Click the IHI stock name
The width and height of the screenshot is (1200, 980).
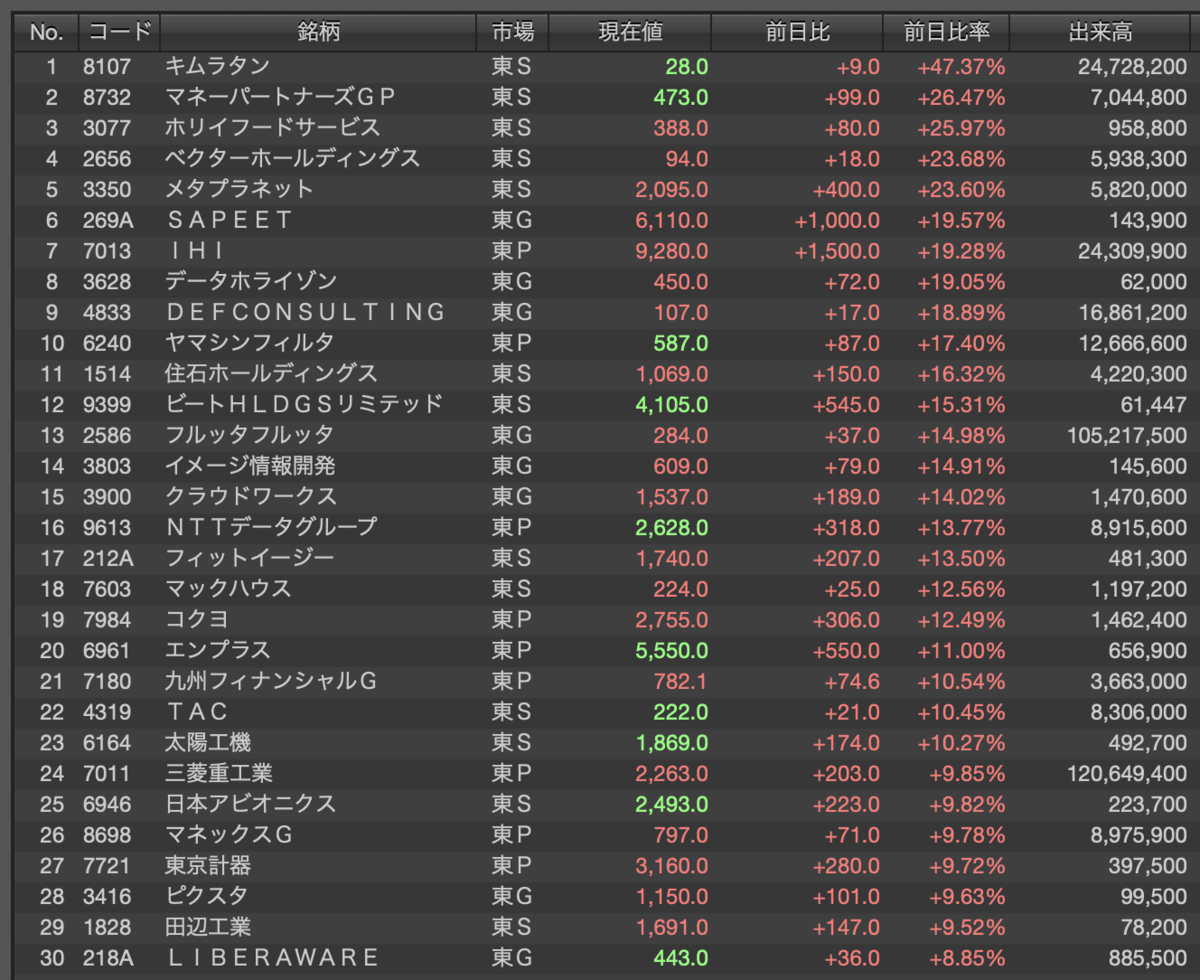click(196, 251)
